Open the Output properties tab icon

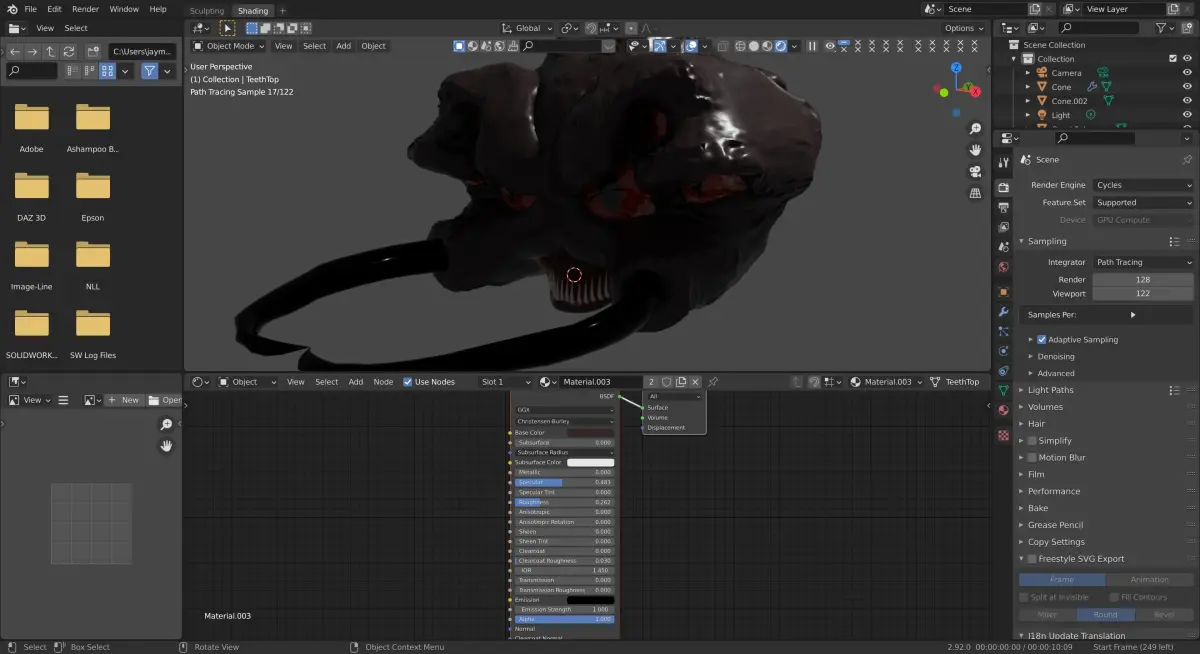click(1003, 208)
